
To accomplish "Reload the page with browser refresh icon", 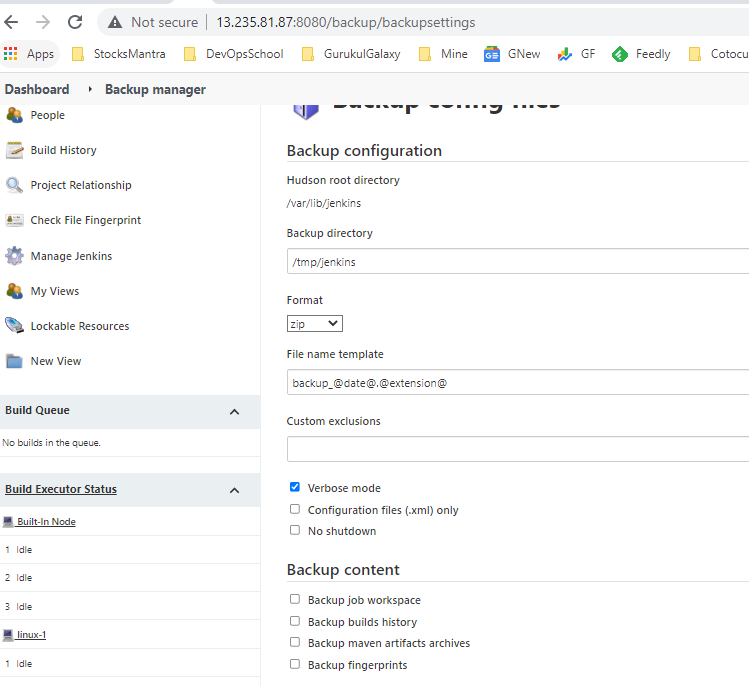I will [75, 22].
